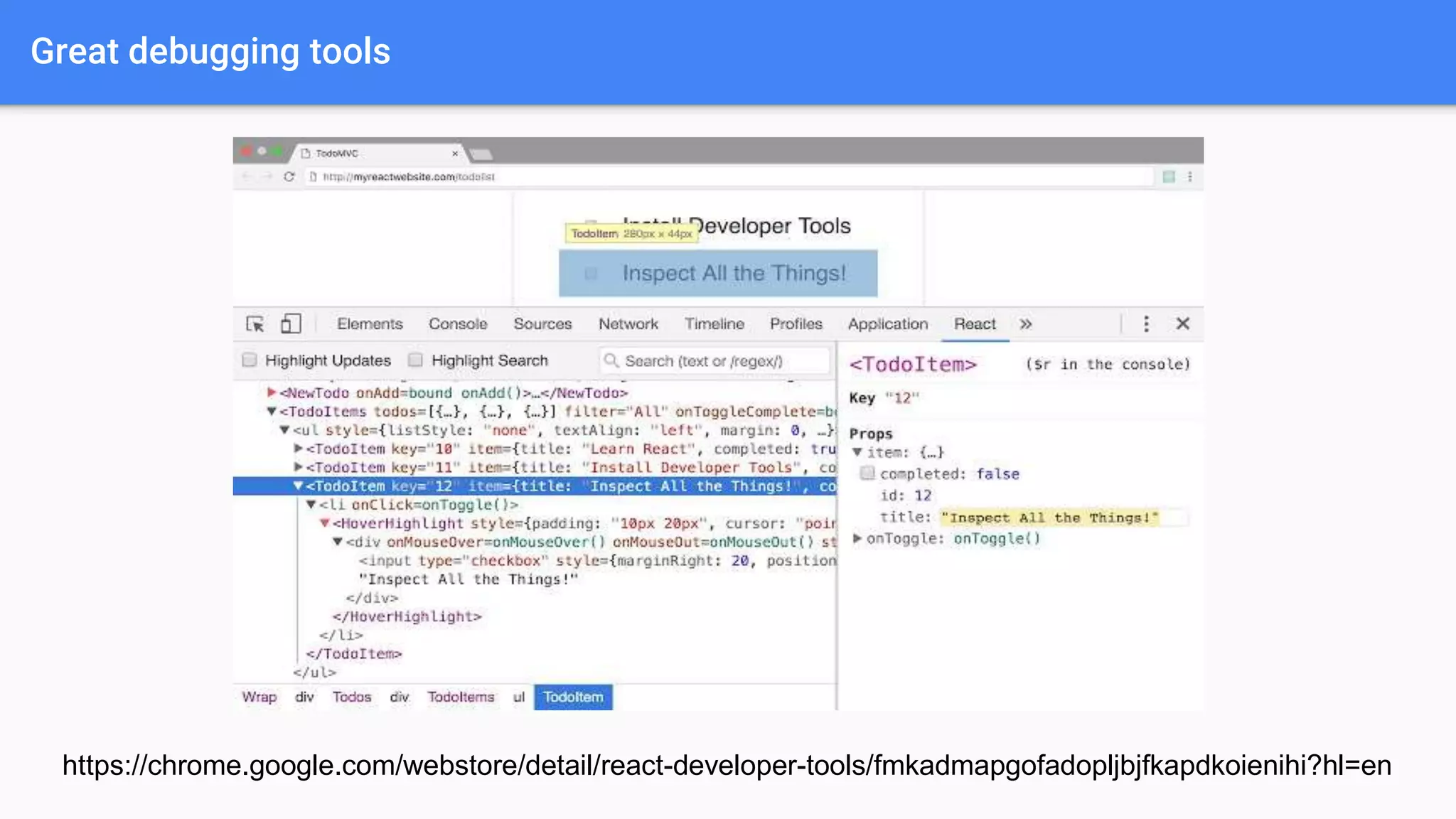Switch to the Console tab
The image size is (1456, 819).
tap(458, 324)
